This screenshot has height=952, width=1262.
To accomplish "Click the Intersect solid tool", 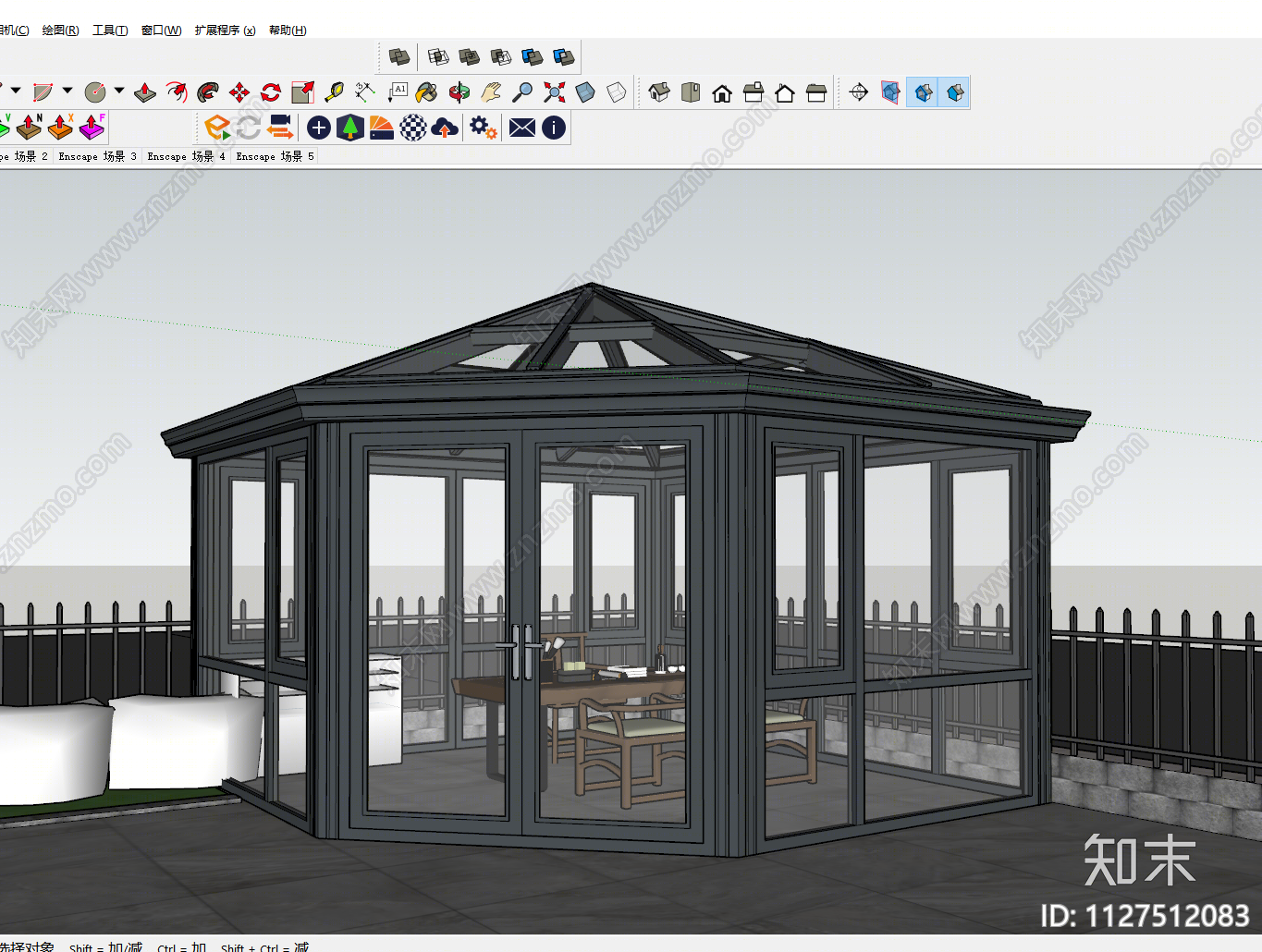I will point(438,57).
